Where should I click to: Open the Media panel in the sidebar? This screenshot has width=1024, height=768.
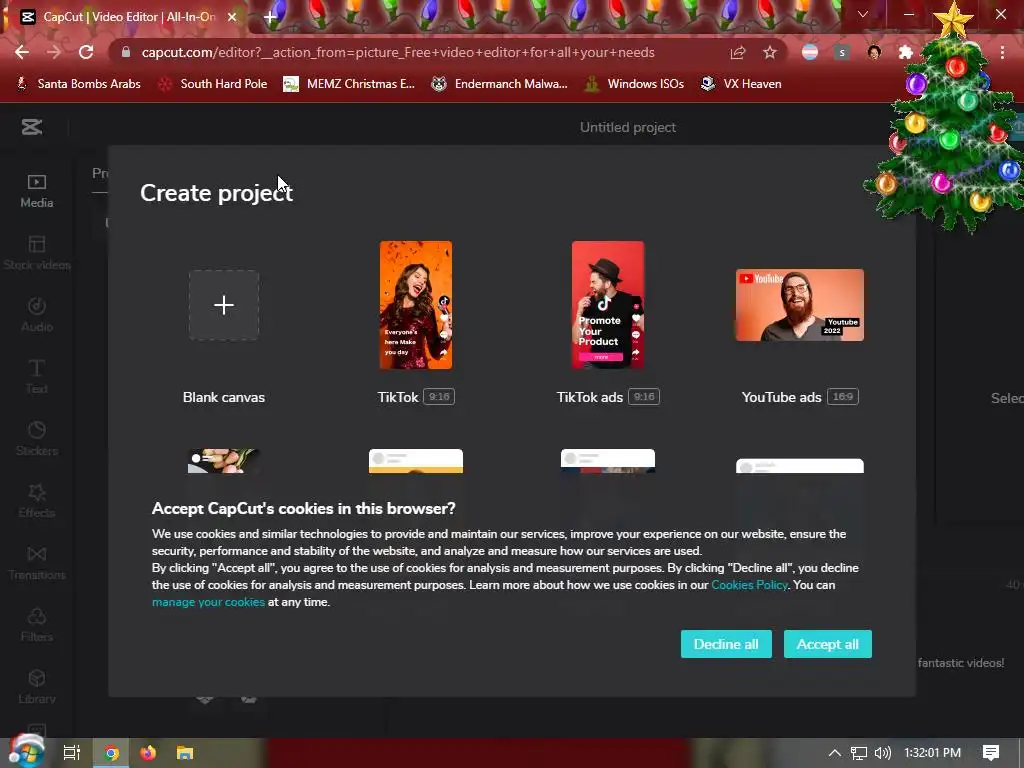point(37,191)
